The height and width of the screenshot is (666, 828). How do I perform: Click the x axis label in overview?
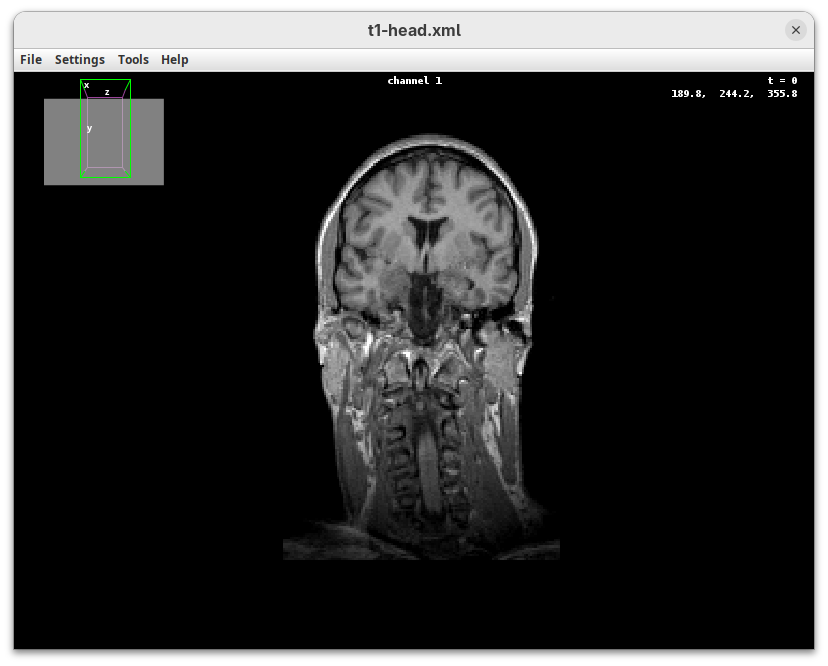pyautogui.click(x=87, y=86)
